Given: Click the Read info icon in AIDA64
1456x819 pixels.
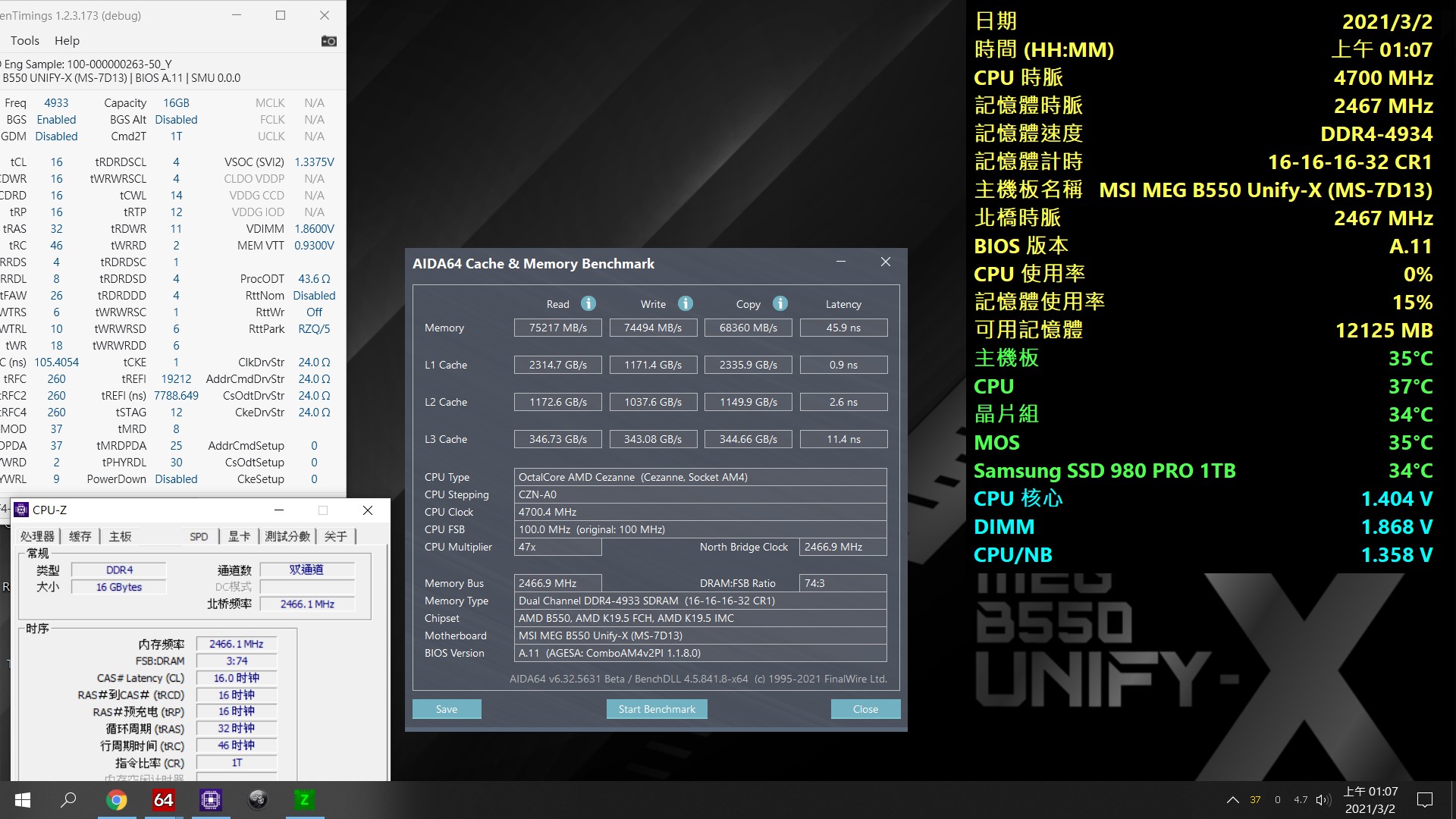Looking at the screenshot, I should pyautogui.click(x=588, y=303).
